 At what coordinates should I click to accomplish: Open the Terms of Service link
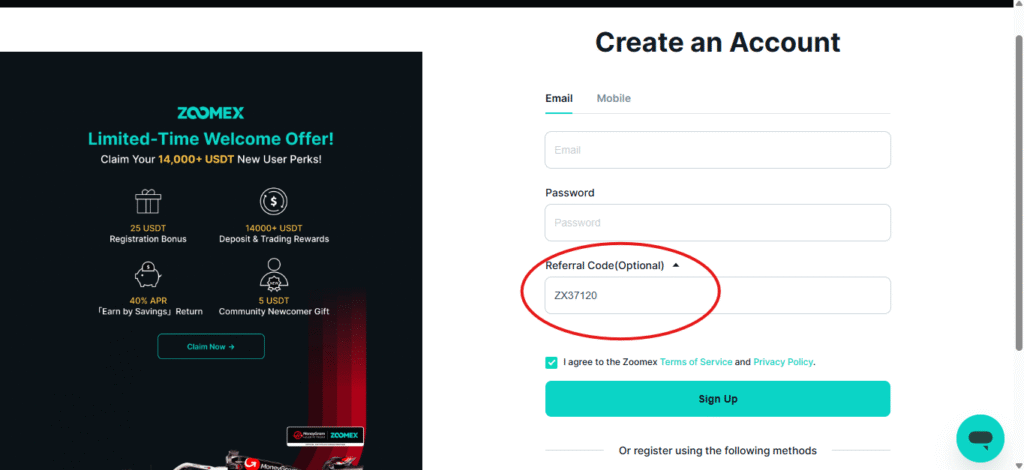[696, 362]
